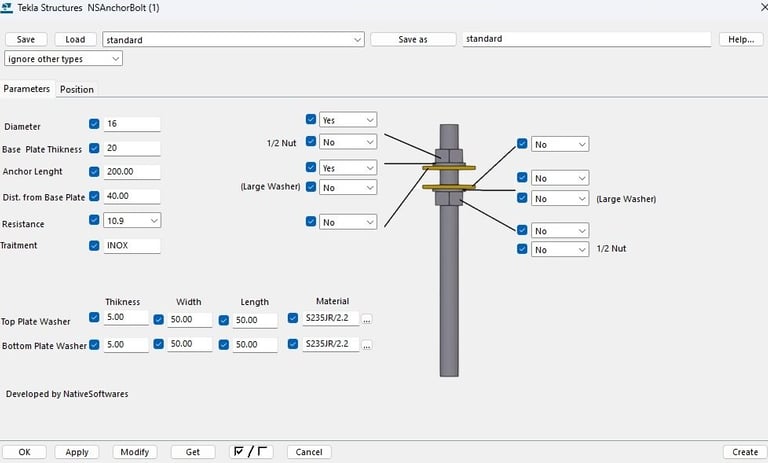Screen dimensions: 768x463
Task: Click the Load button
Action: pyautogui.click(x=75, y=39)
